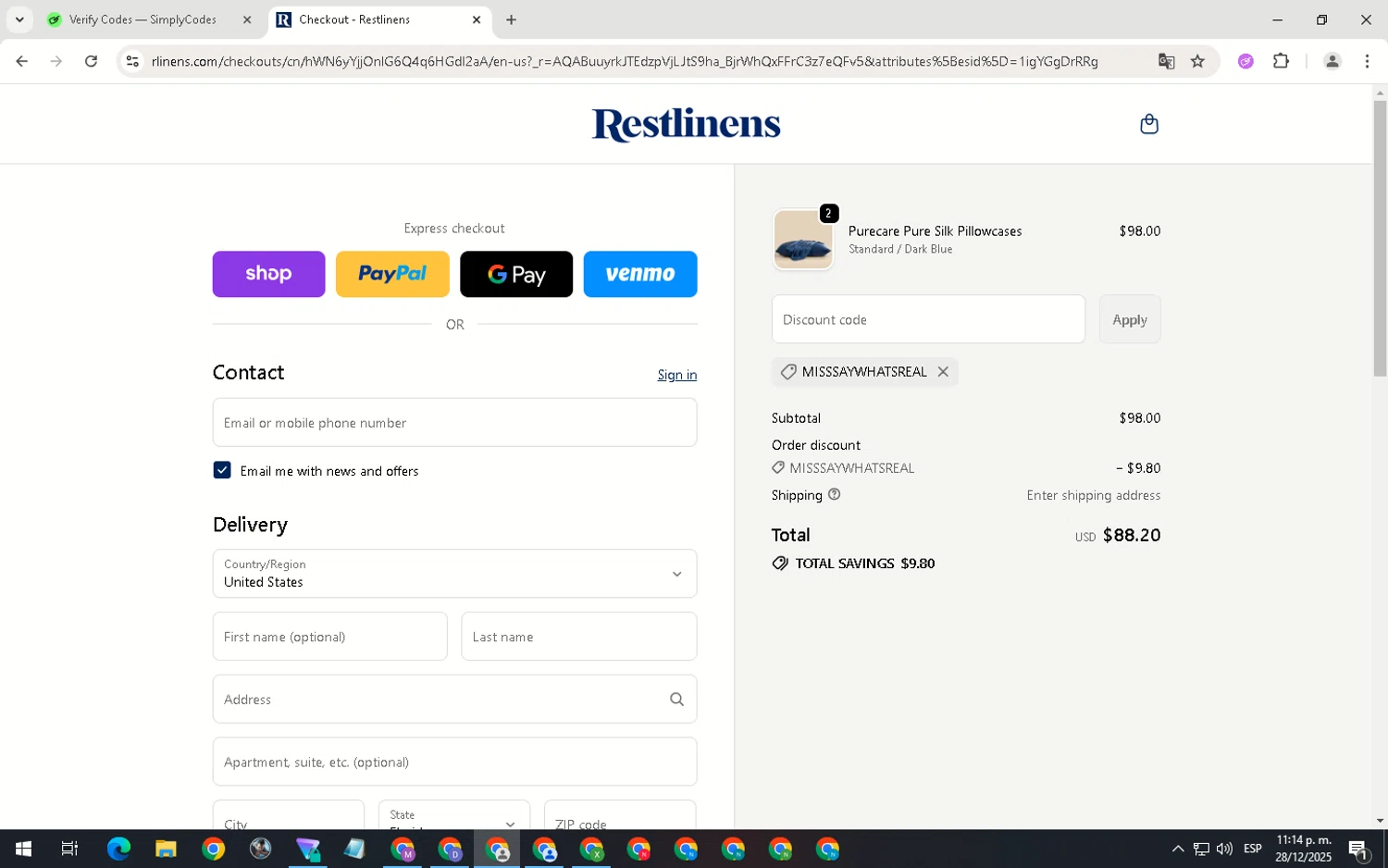Focus the Email or mobile phone number field
This screenshot has height=868, width=1388.
454,423
